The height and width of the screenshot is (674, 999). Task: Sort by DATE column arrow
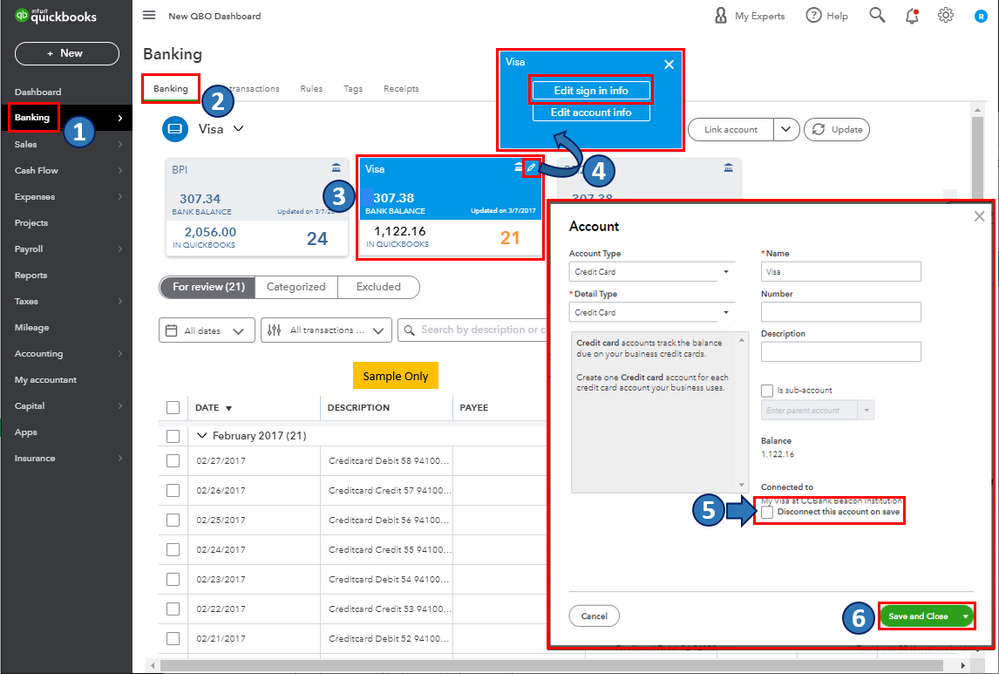click(x=229, y=408)
